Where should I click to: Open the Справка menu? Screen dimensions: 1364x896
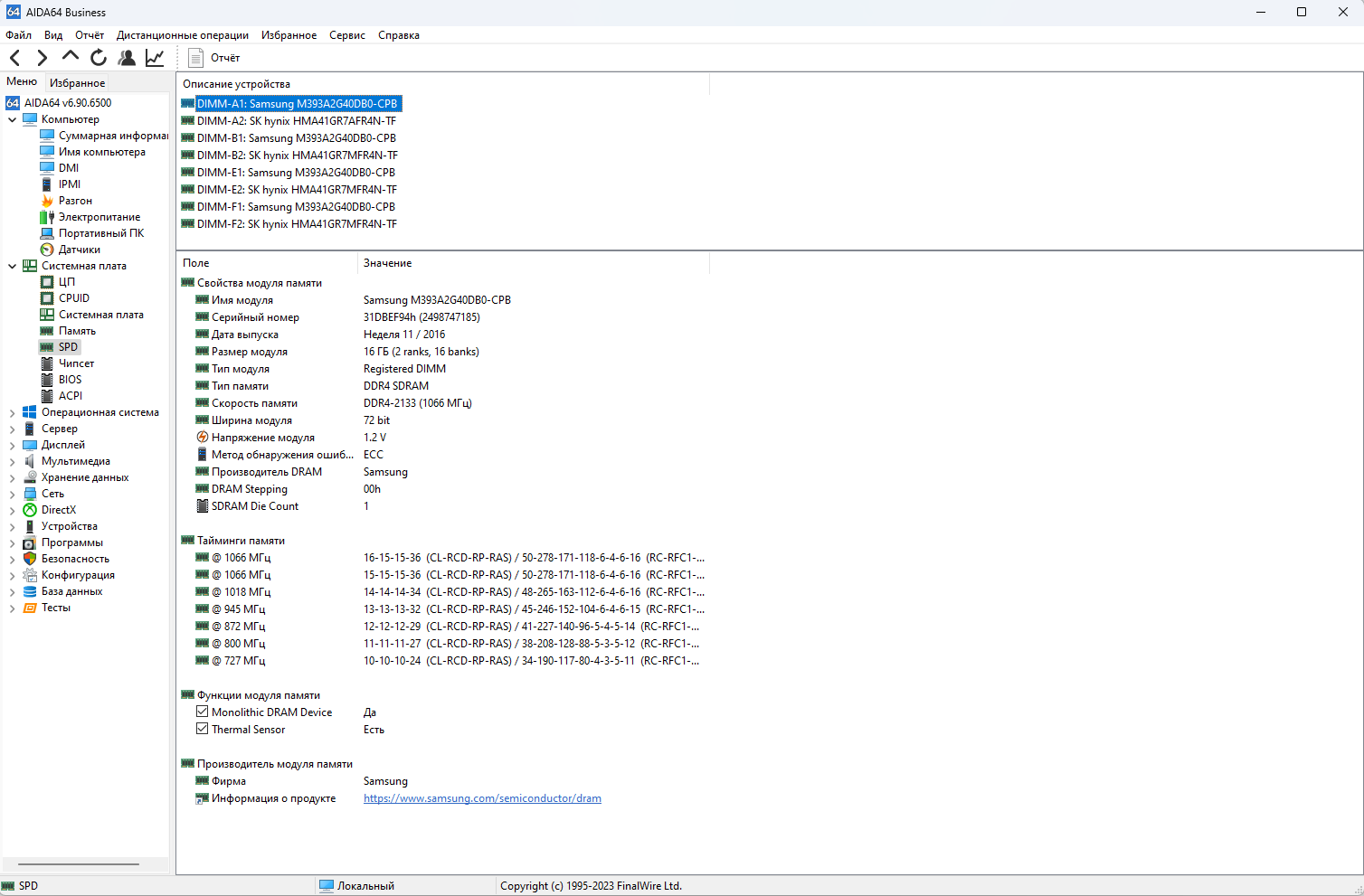coord(399,35)
